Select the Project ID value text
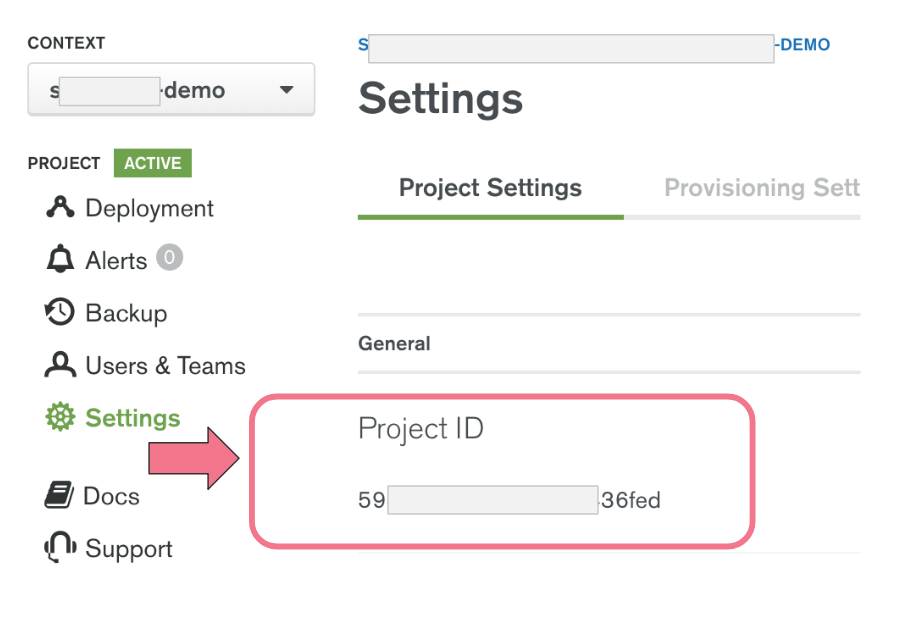The width and height of the screenshot is (916, 644). pyautogui.click(x=509, y=500)
